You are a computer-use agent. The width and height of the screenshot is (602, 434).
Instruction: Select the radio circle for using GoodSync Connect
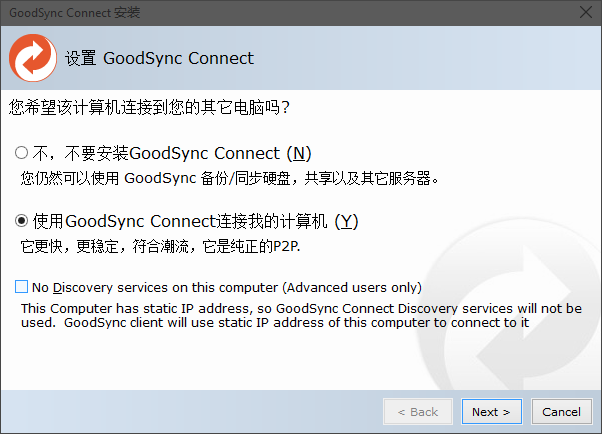22,221
